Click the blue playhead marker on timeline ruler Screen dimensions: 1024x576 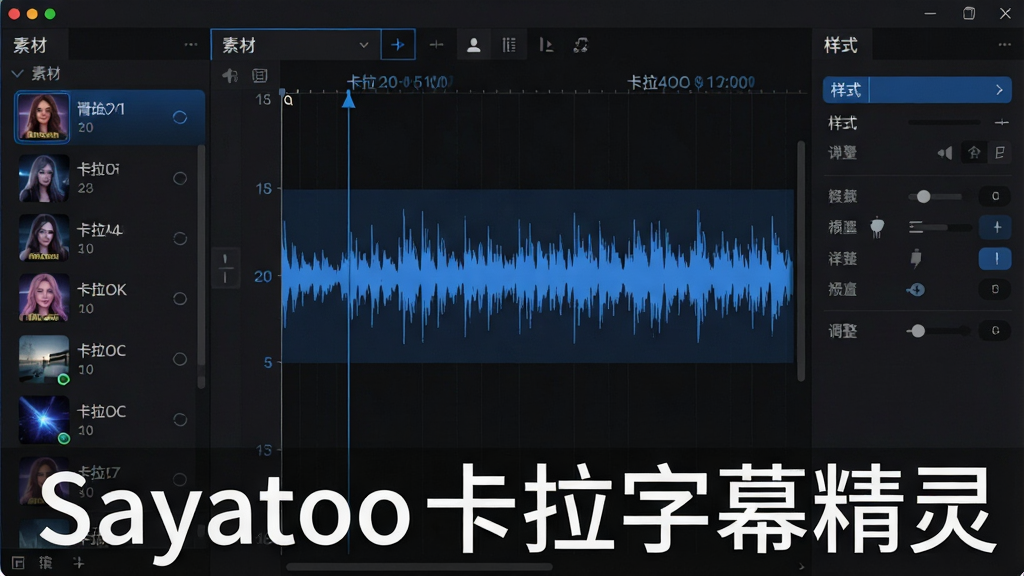pyautogui.click(x=349, y=99)
